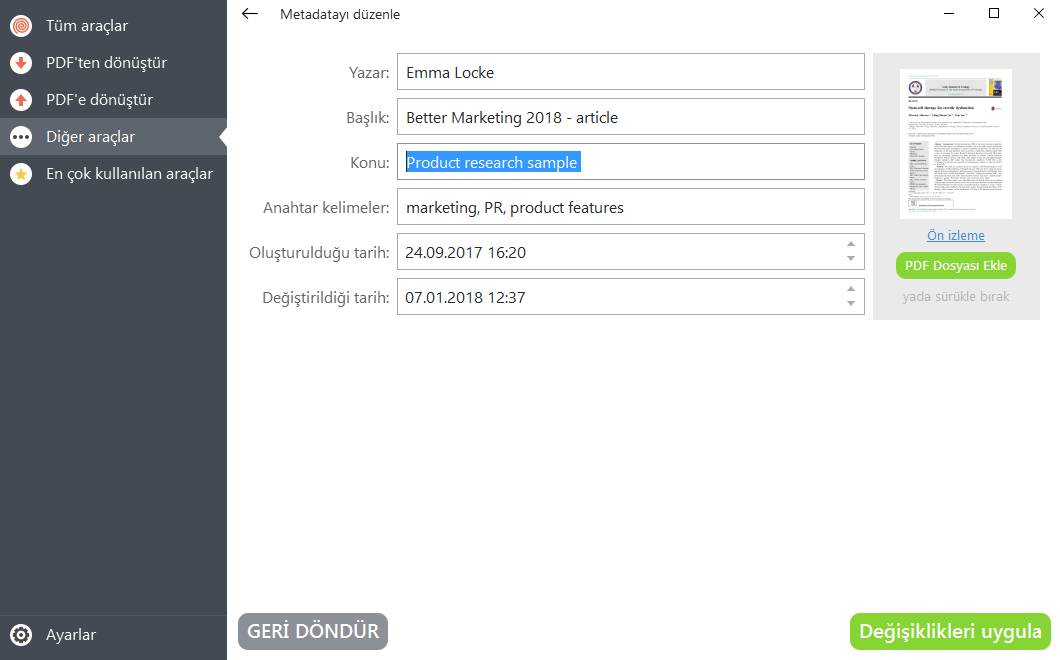Click the PDF Dosyası Ekle button

[955, 266]
